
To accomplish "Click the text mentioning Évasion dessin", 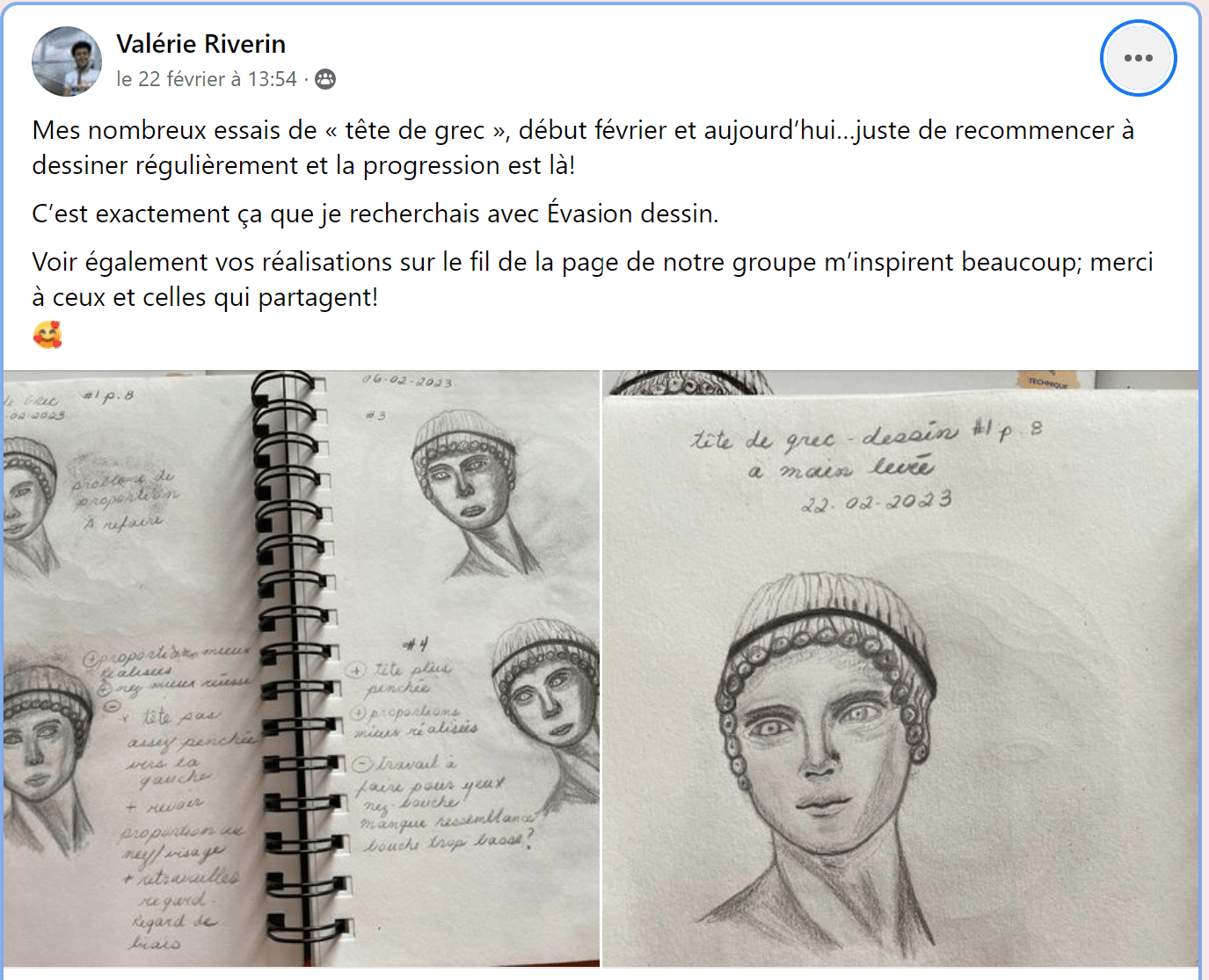I will (375, 214).
